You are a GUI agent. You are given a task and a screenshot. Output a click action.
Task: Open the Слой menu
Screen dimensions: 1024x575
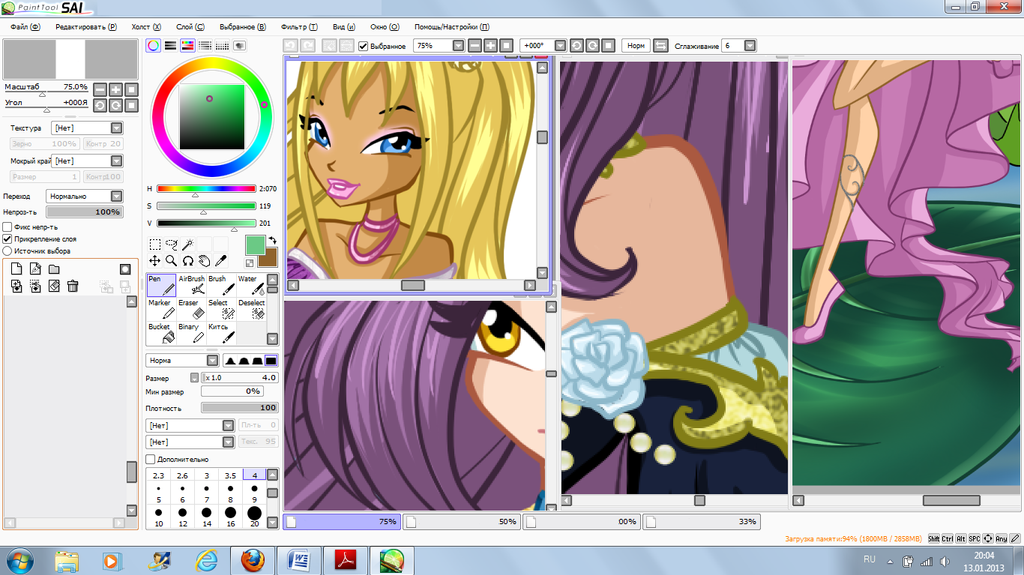pyautogui.click(x=190, y=27)
